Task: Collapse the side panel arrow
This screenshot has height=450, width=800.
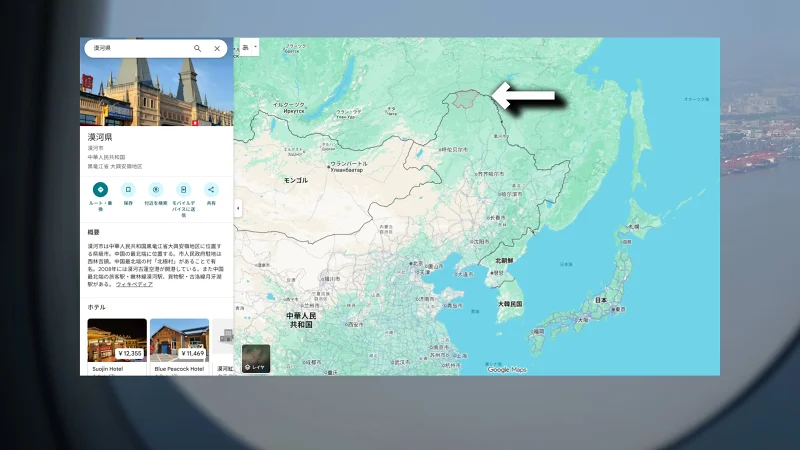Action: click(238, 208)
